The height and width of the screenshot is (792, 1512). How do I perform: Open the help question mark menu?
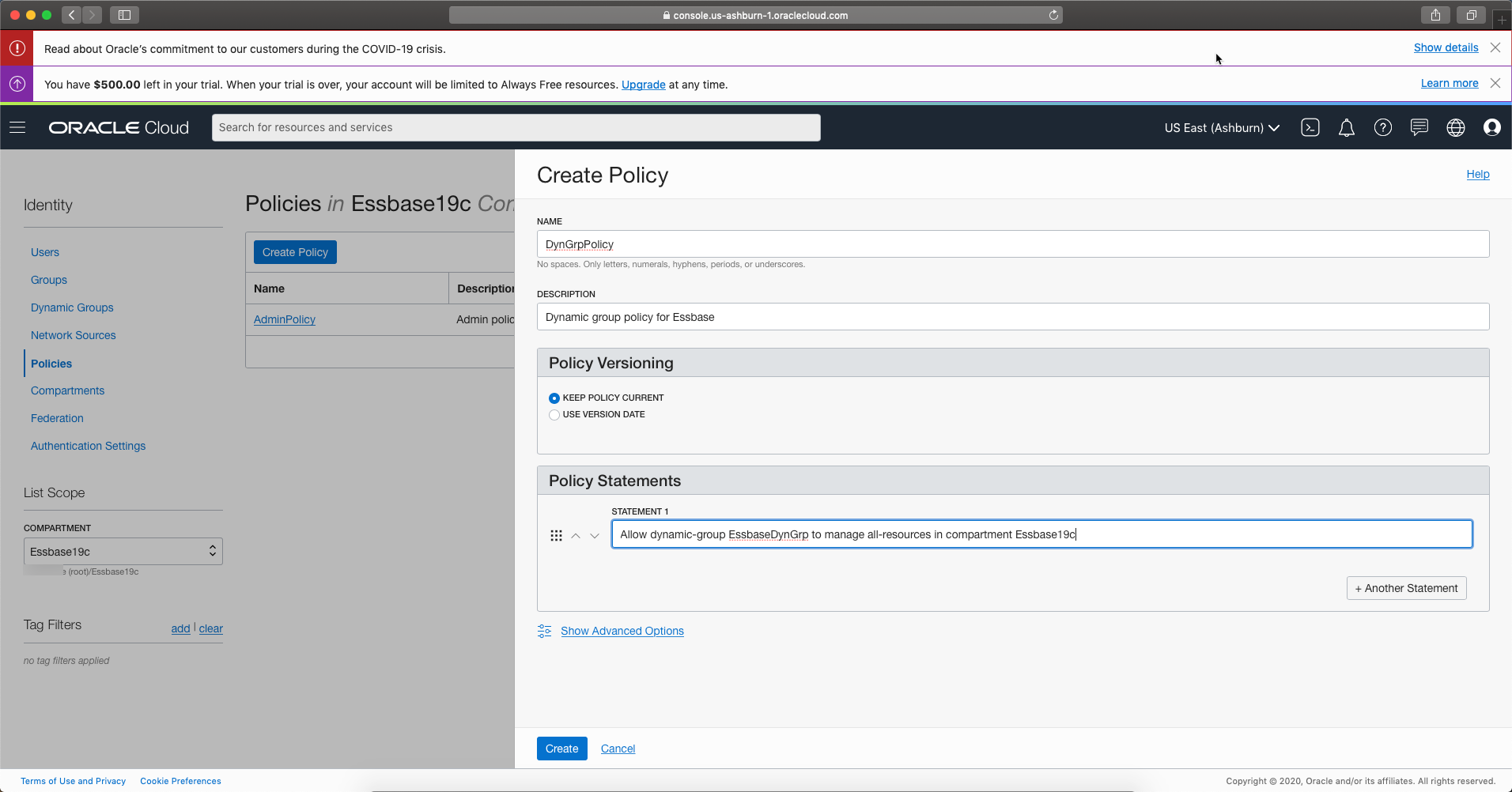pos(1382,128)
